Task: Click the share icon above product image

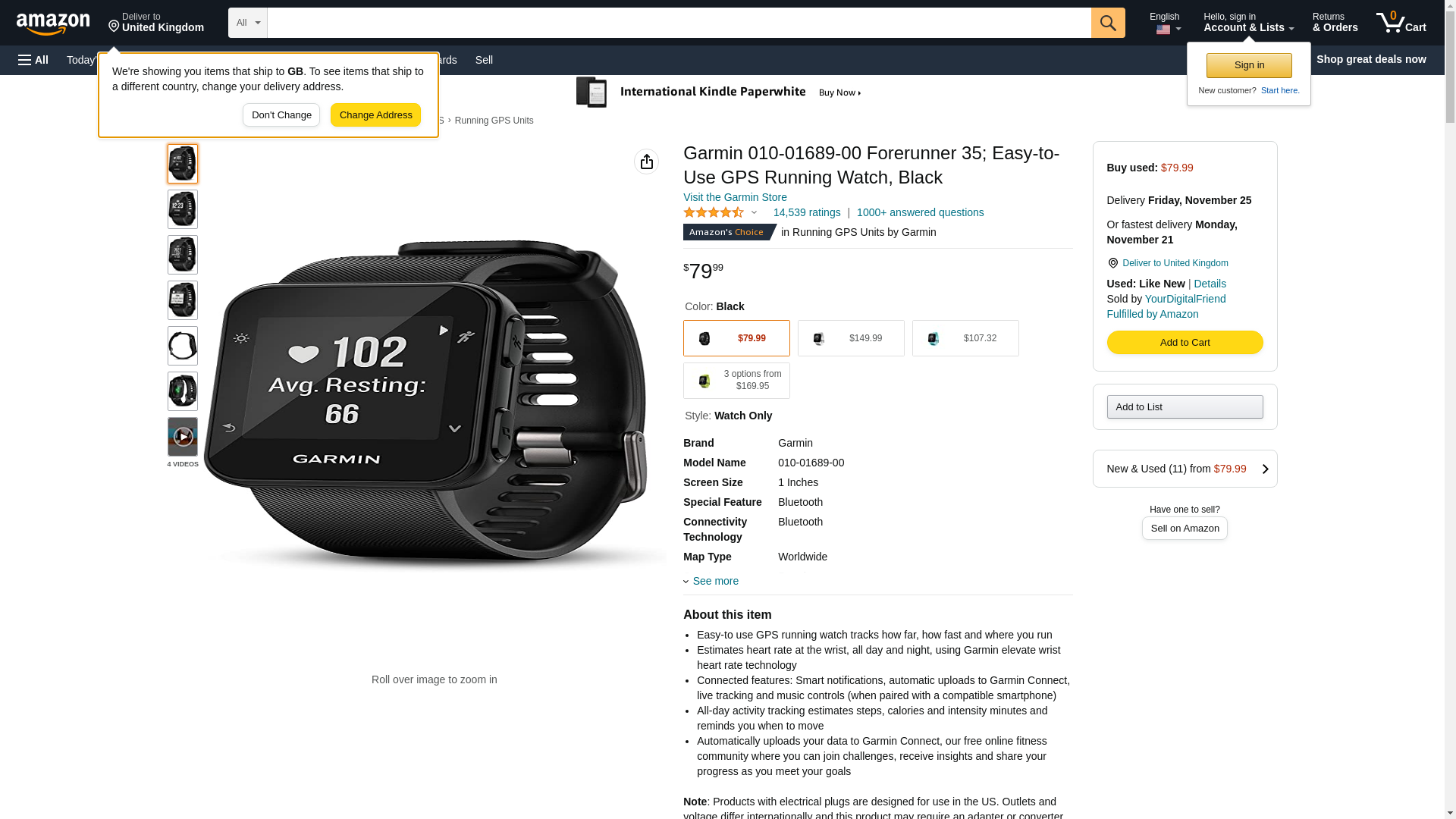Action: click(646, 162)
